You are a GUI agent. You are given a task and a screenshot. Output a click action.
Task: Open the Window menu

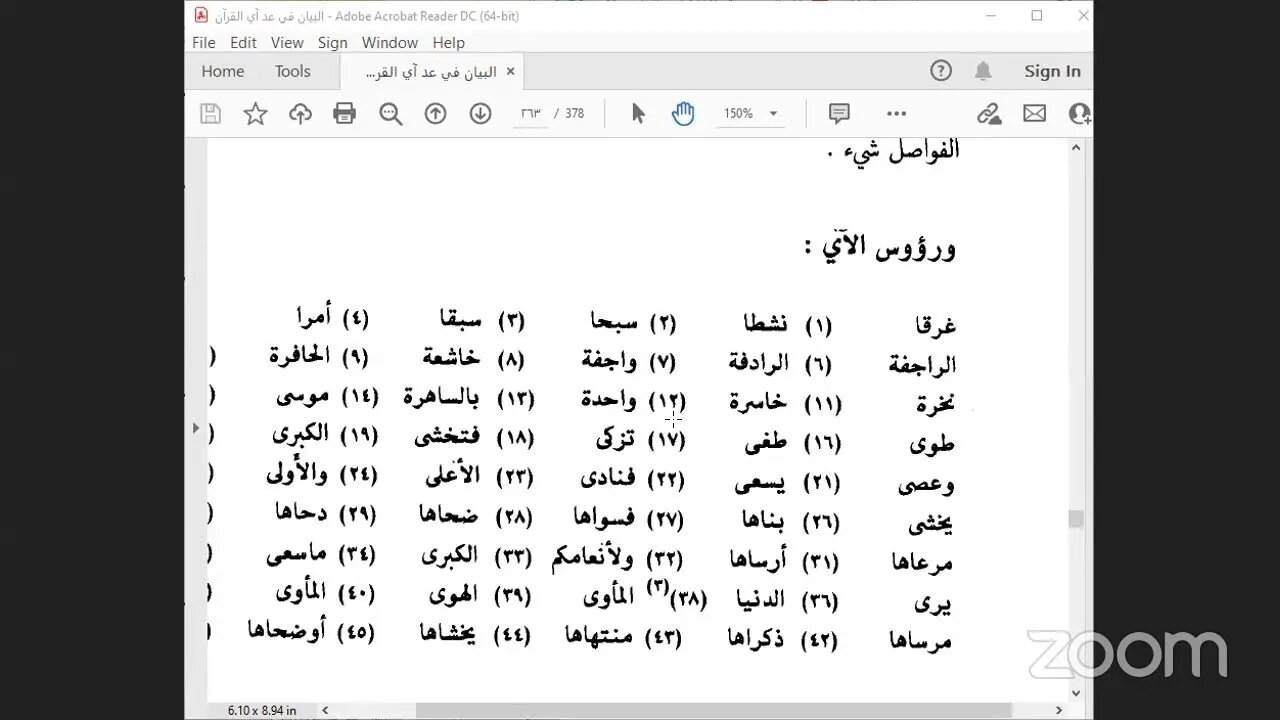point(390,43)
